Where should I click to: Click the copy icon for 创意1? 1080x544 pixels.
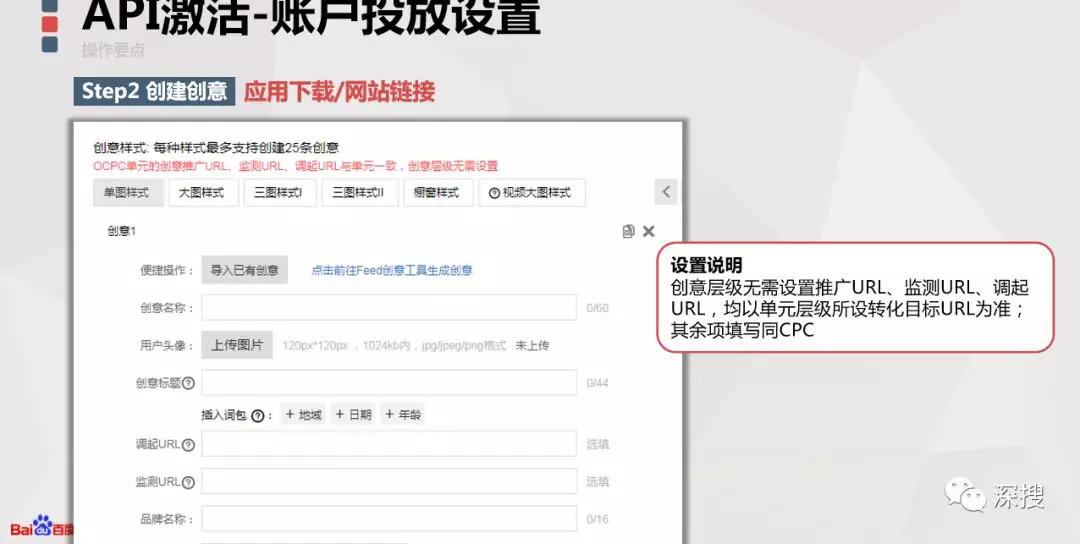point(628,231)
